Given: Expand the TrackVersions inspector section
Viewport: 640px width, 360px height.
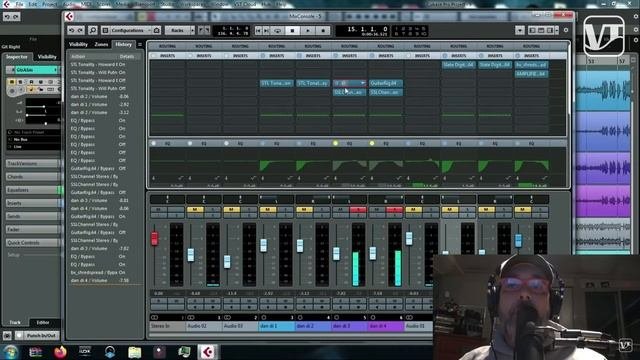Looking at the screenshot, I should coord(33,163).
